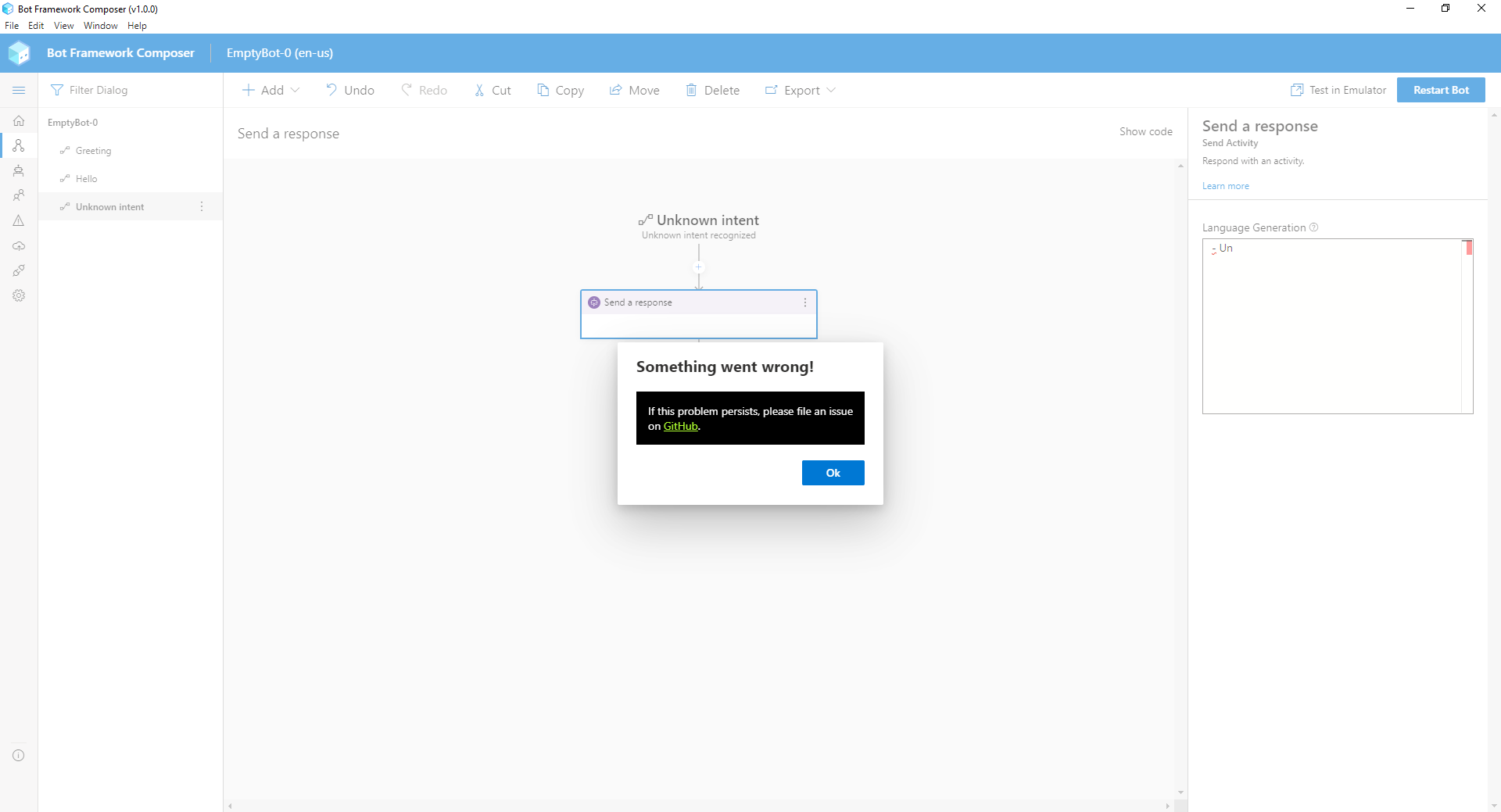Screen dimensions: 1501x812
Task: Open the Publish cloud icon
Action: coord(19,246)
